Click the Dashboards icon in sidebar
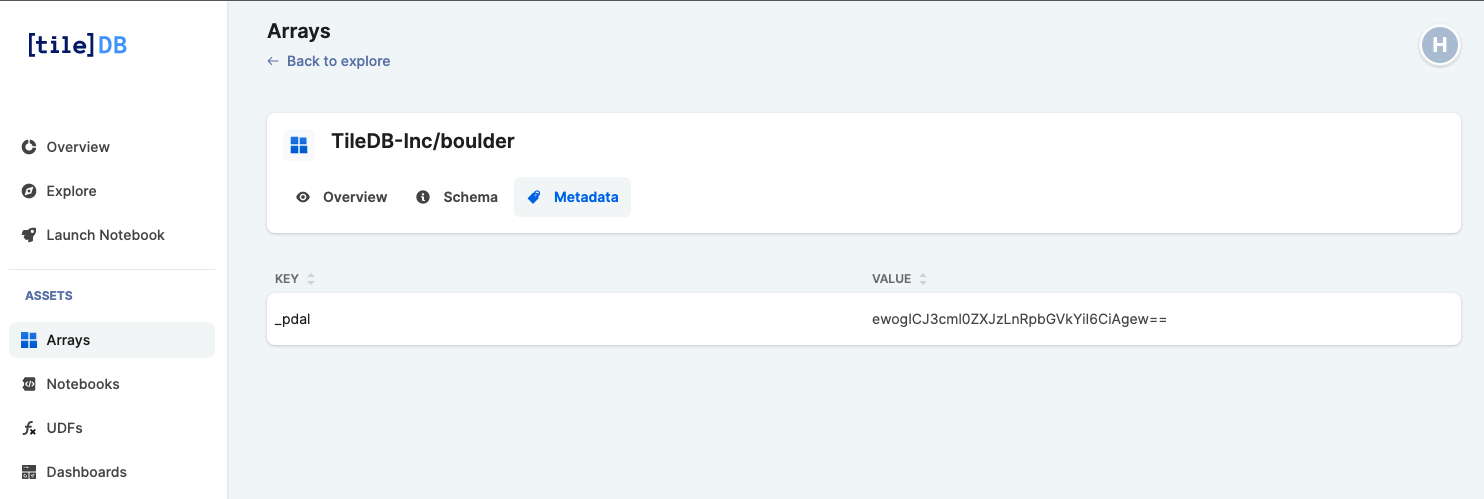Image resolution: width=1484 pixels, height=499 pixels. coord(29,472)
